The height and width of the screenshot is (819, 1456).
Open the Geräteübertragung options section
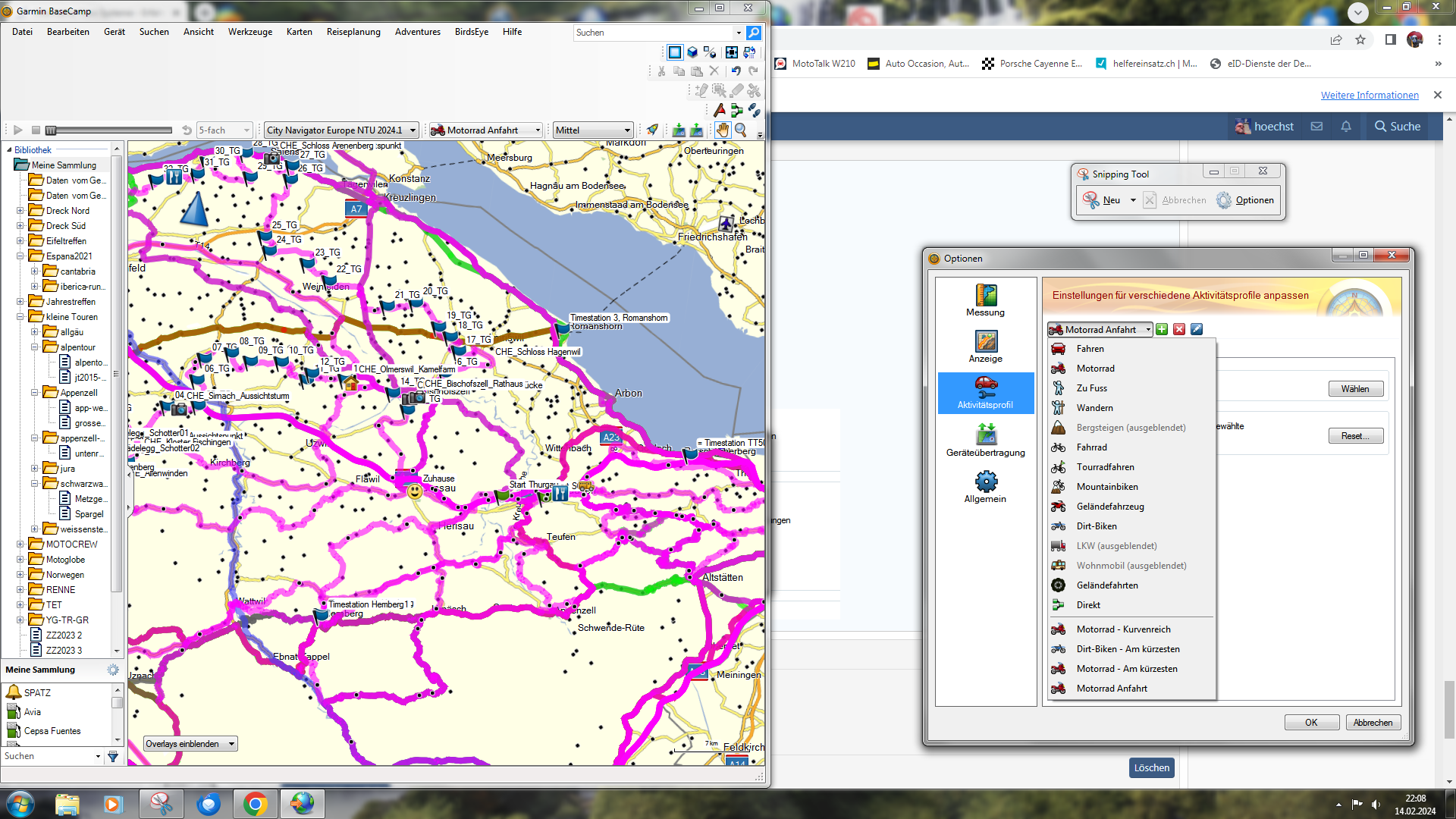[985, 440]
